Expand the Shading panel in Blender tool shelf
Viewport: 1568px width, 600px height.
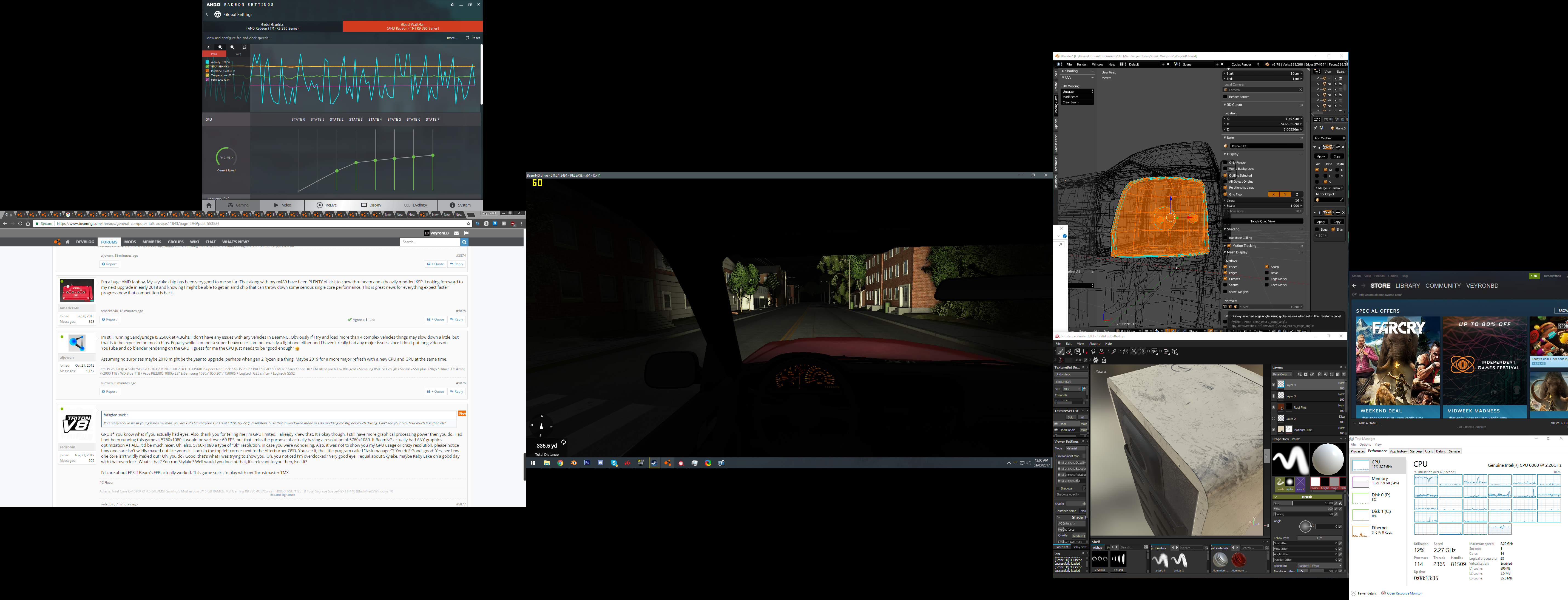(1063, 71)
